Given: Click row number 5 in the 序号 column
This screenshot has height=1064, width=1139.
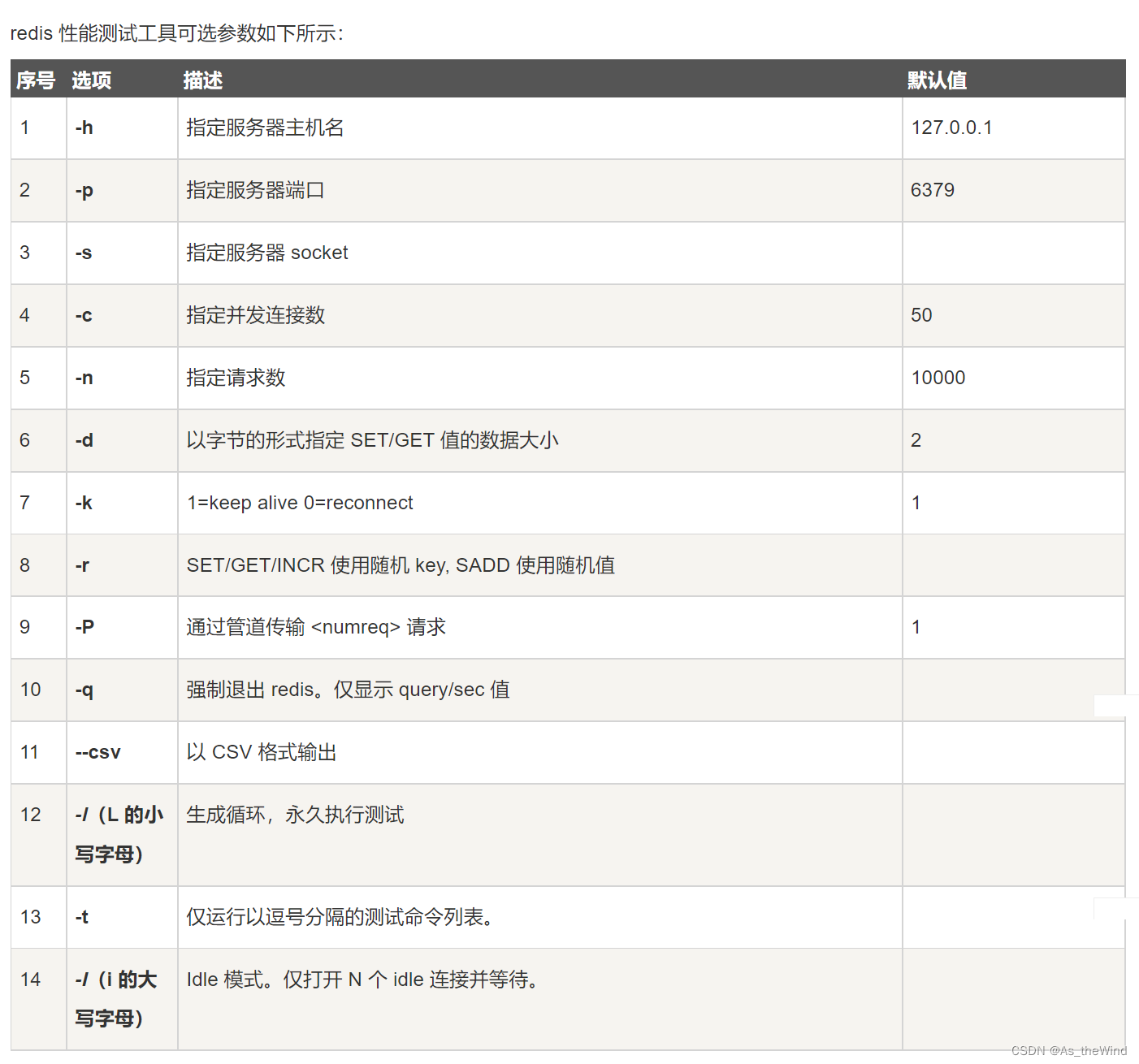Looking at the screenshot, I should (x=25, y=378).
